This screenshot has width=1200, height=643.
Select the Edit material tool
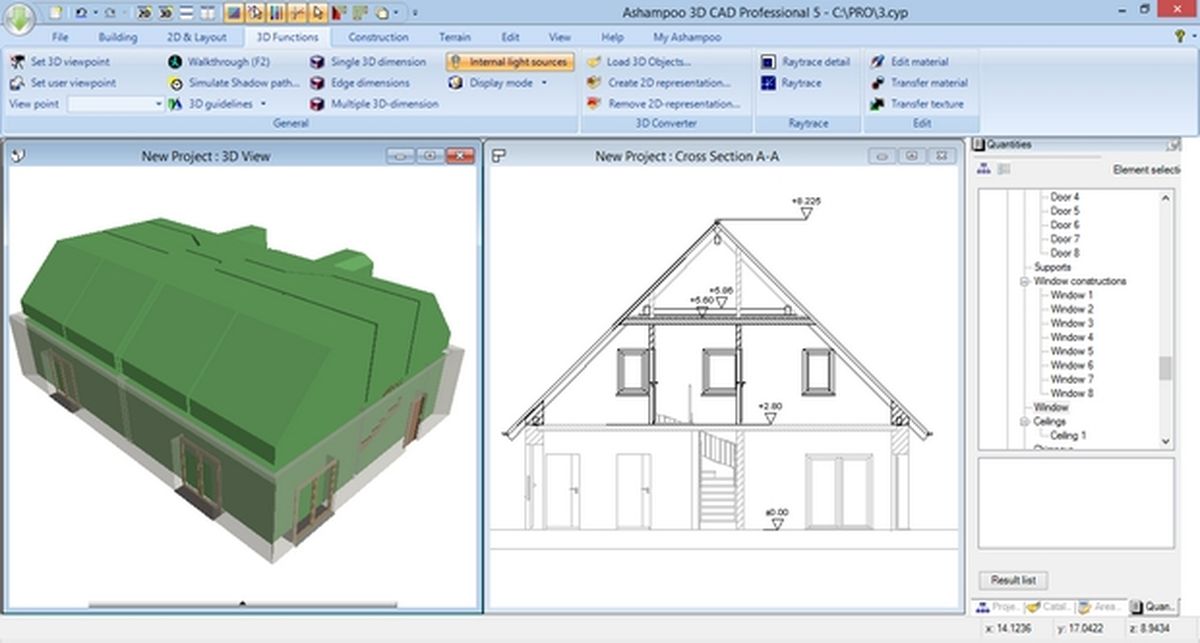912,61
